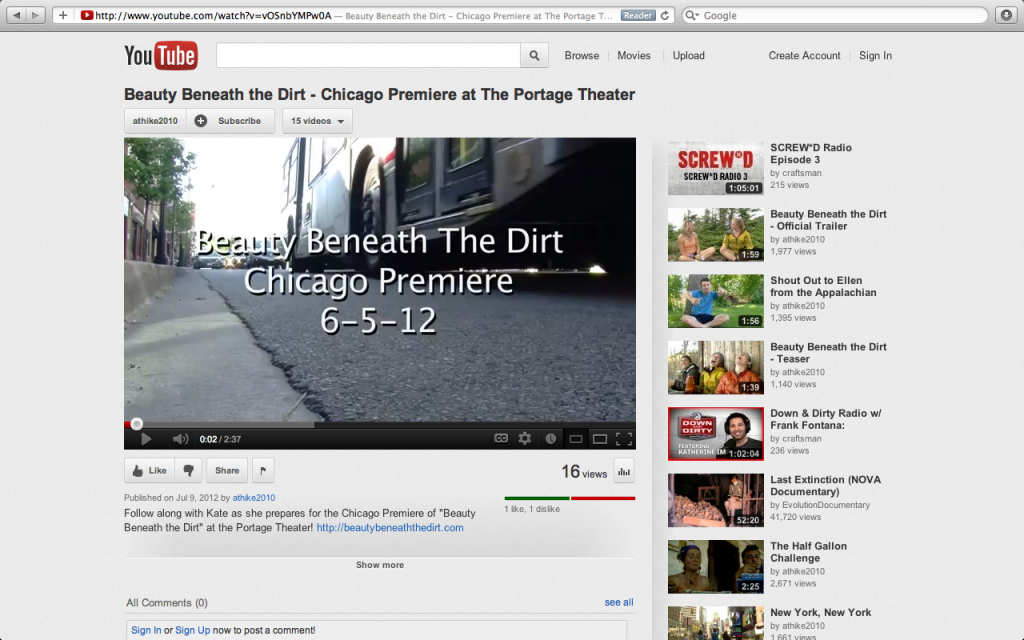Click the Share button
The height and width of the screenshot is (640, 1024).
pos(227,470)
